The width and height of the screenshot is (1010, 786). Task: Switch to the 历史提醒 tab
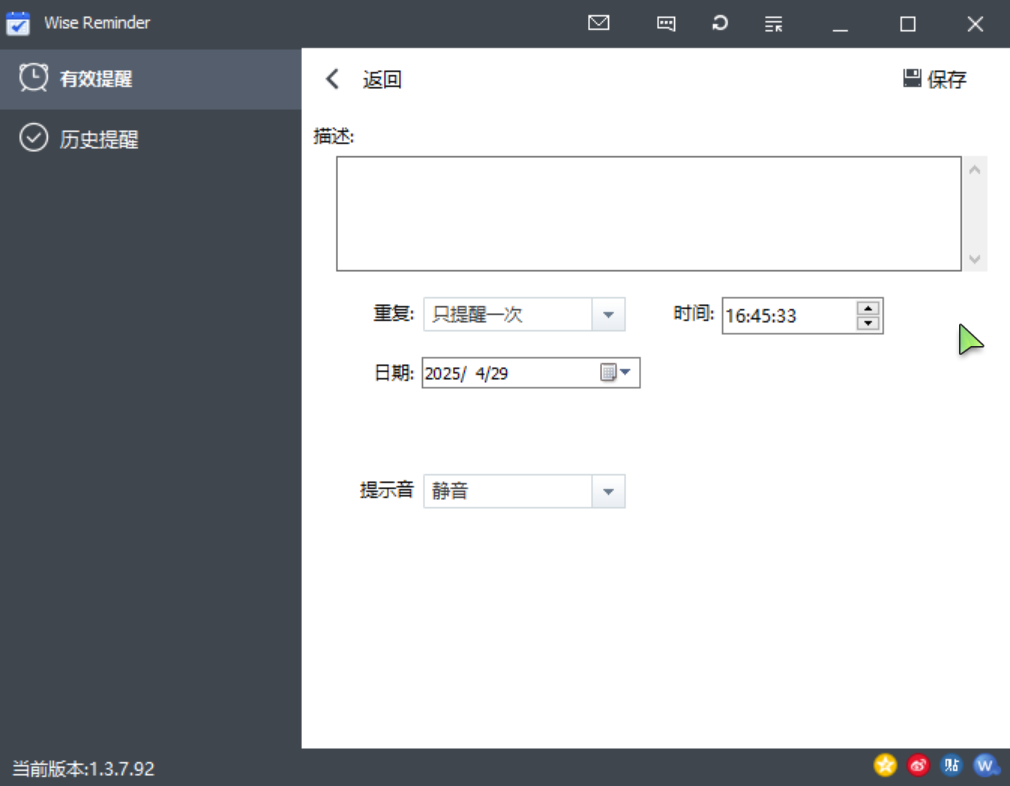(x=151, y=138)
